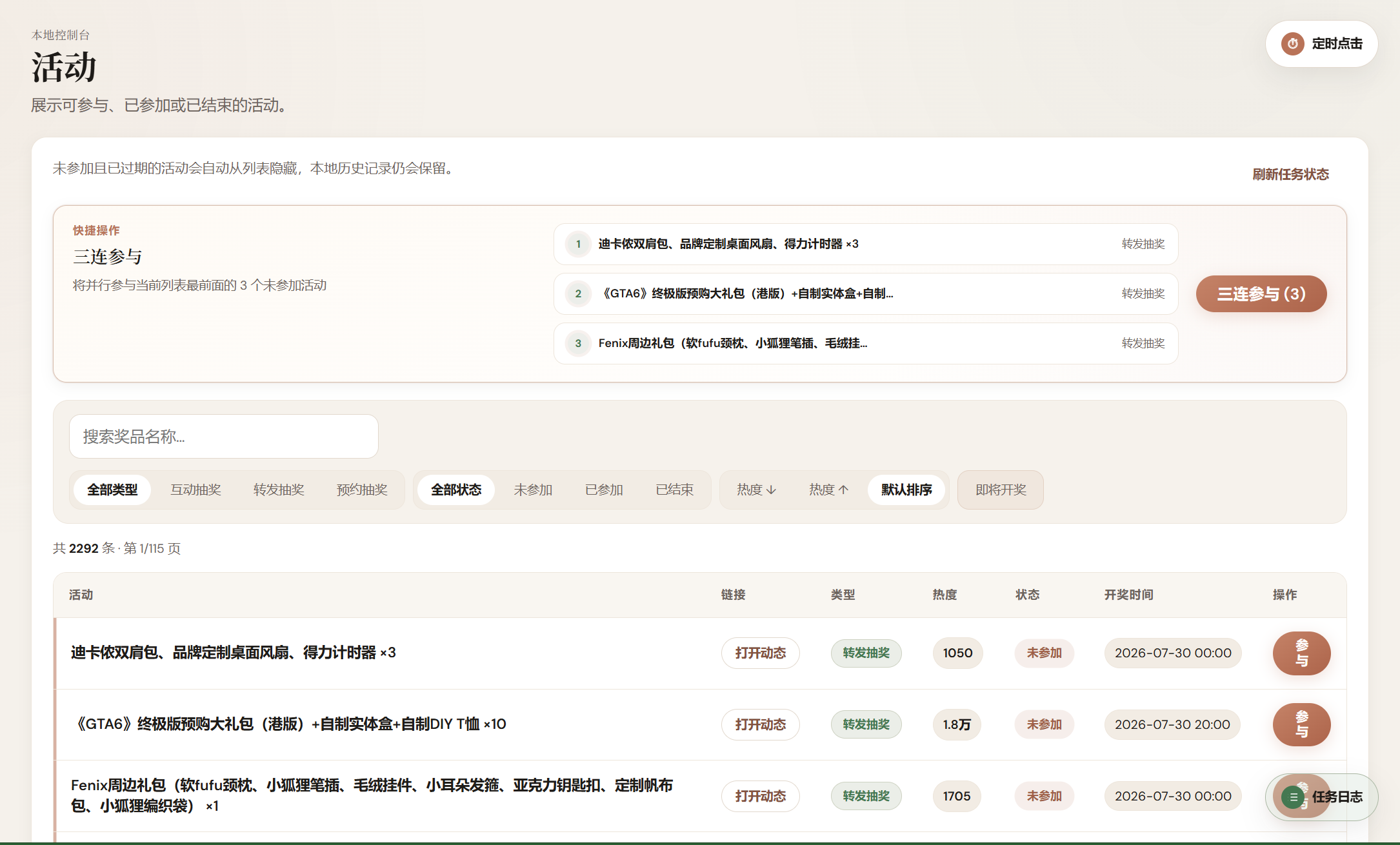
Task: Click the timer icon in 定时点击 button
Action: coord(1292,44)
